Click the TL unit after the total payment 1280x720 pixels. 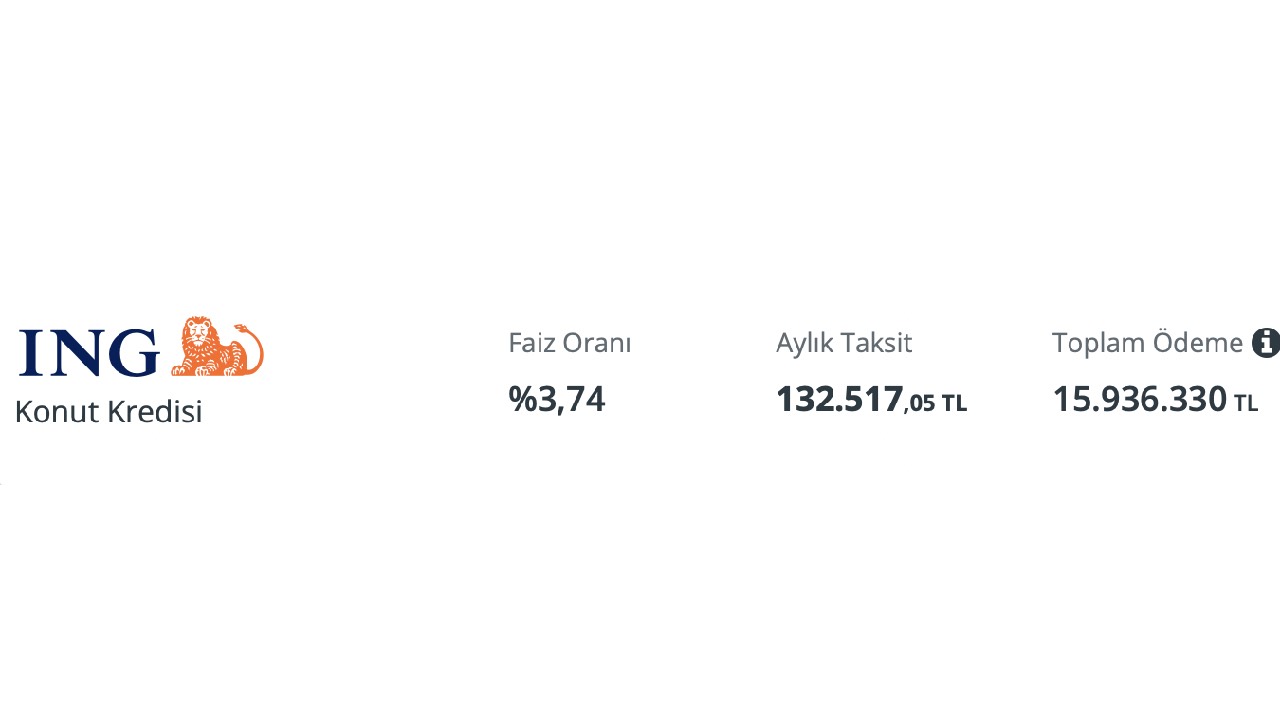(x=1245, y=403)
